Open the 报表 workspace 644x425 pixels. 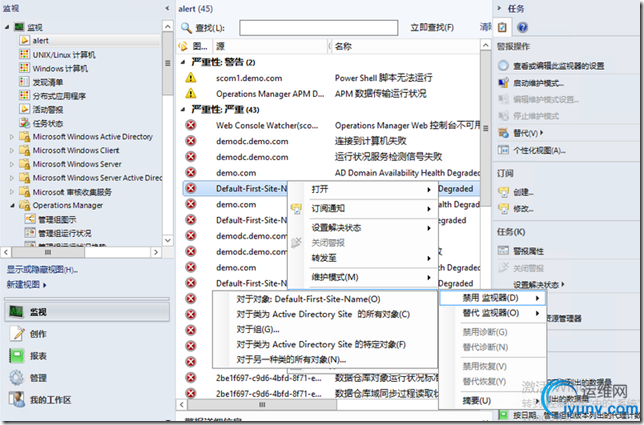point(38,356)
